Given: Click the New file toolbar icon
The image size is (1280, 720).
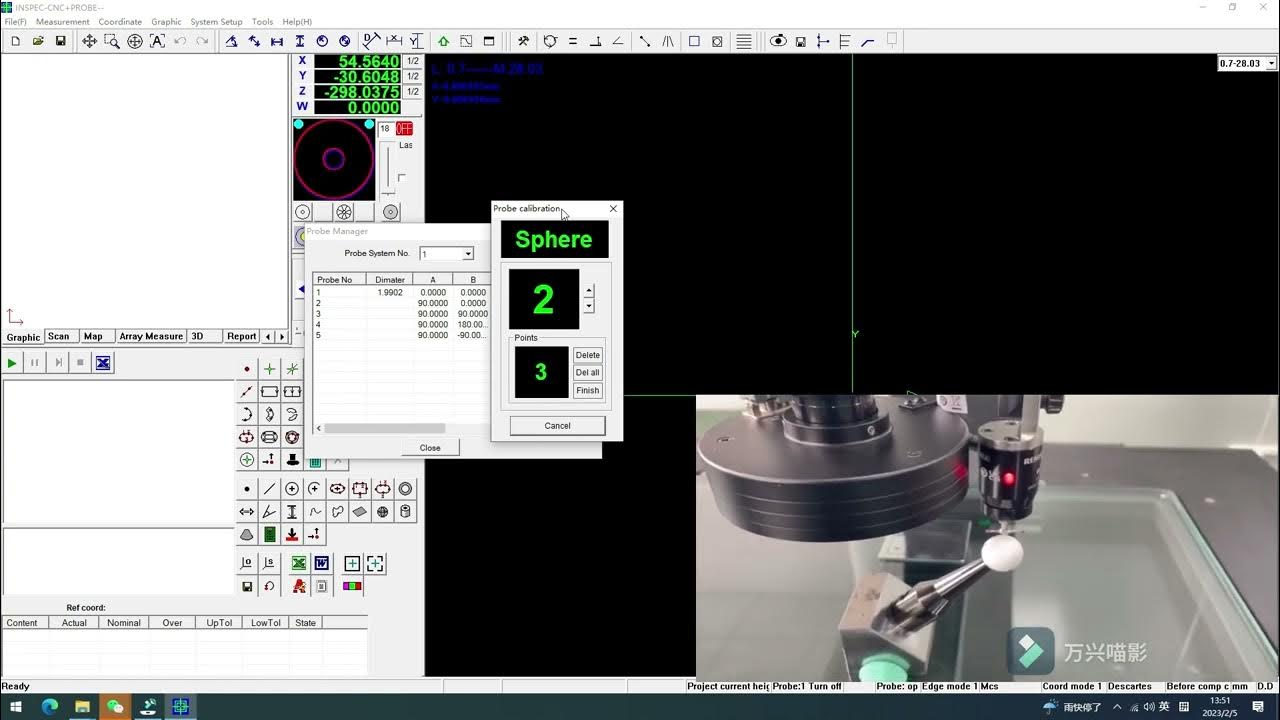Looking at the screenshot, I should [15, 41].
